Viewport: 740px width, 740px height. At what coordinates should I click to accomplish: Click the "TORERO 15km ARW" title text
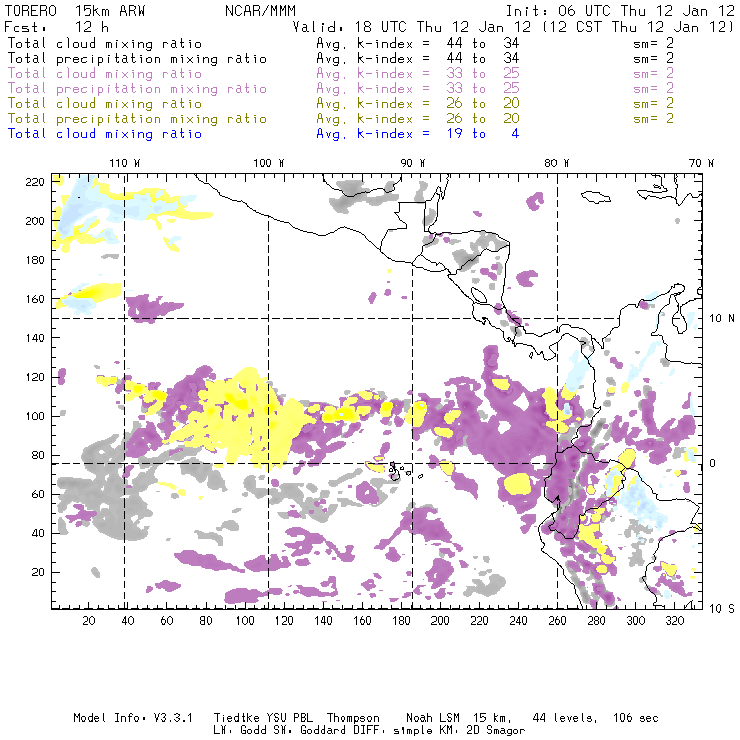click(75, 11)
